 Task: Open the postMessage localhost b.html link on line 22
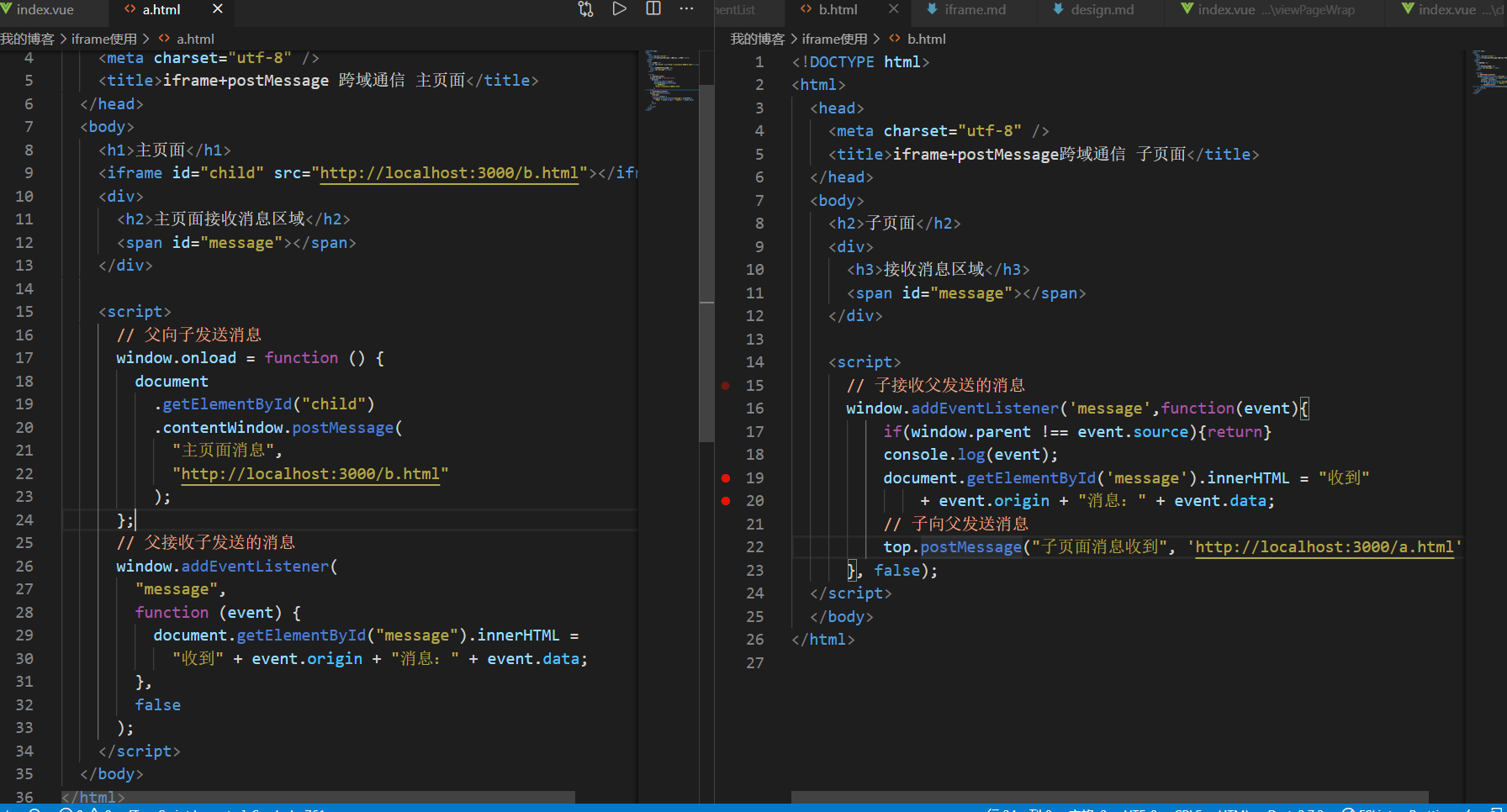pos(310,474)
